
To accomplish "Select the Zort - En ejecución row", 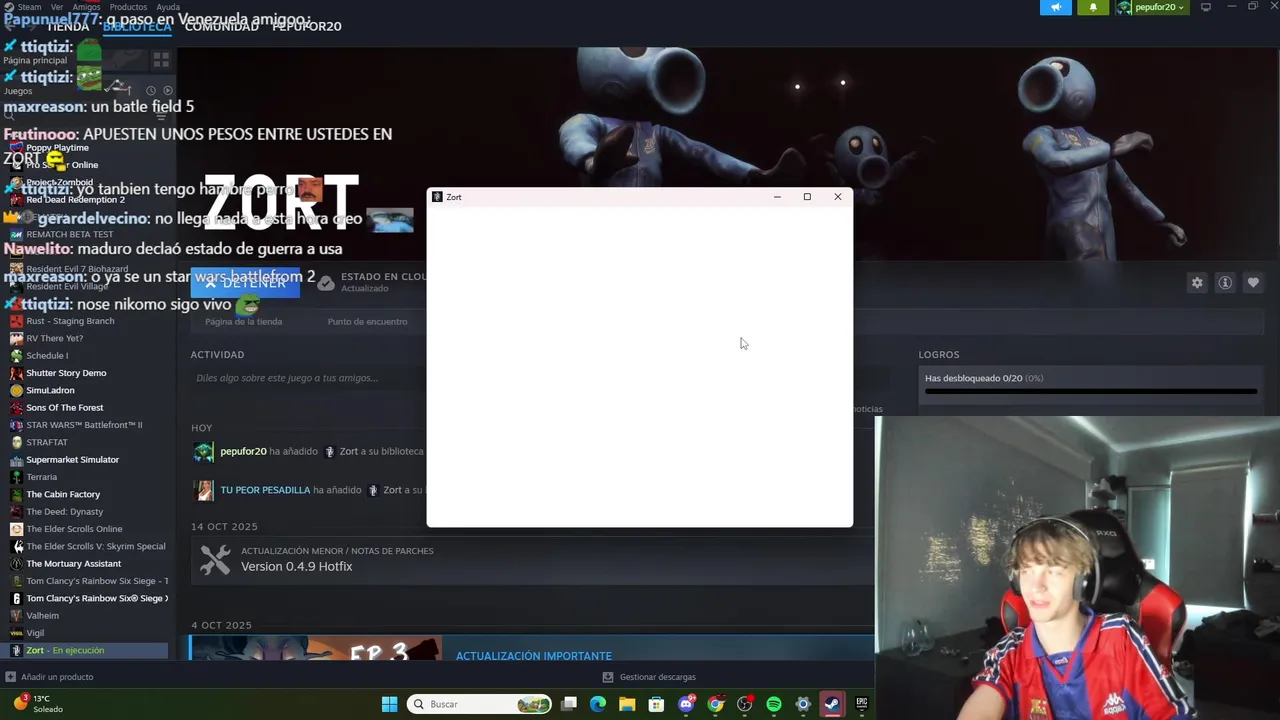I will pyautogui.click(x=86, y=650).
